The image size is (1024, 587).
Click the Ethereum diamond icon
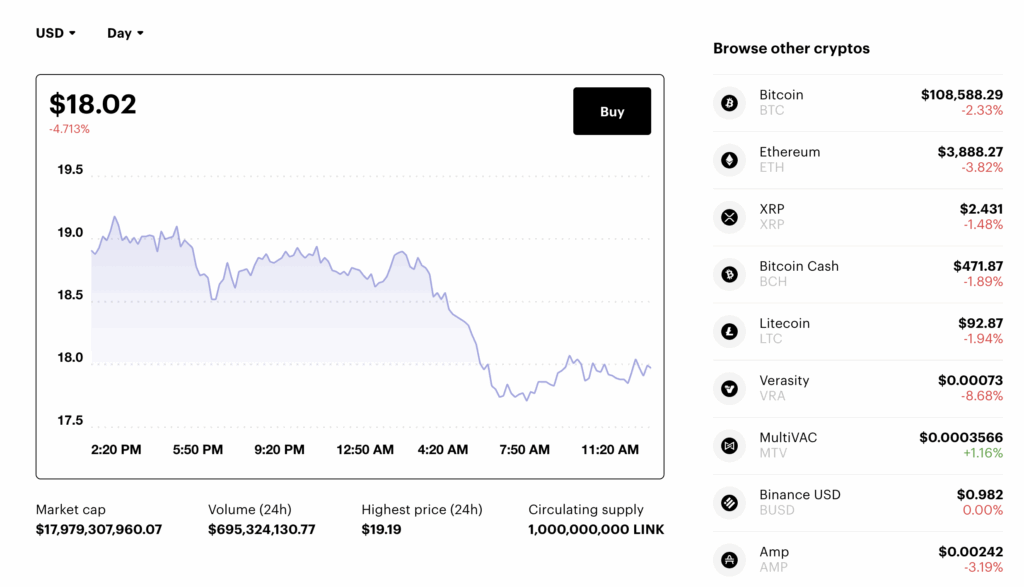pyautogui.click(x=729, y=160)
